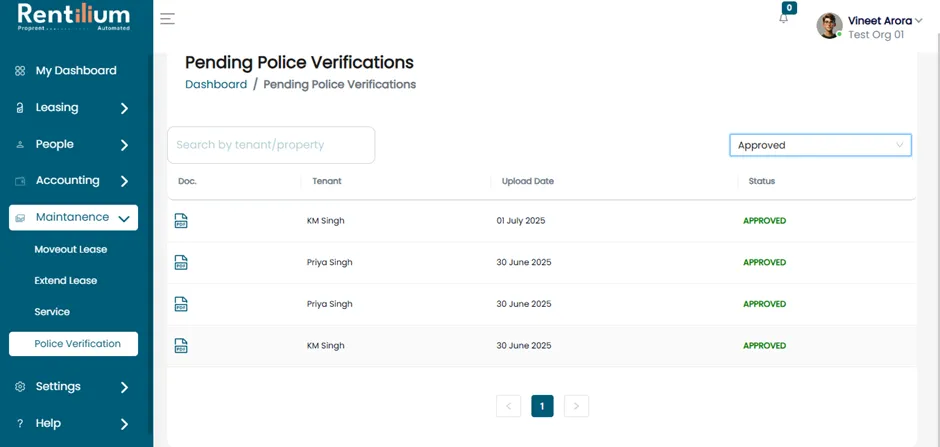Click the Status column header
The width and height of the screenshot is (940, 447).
click(x=761, y=181)
